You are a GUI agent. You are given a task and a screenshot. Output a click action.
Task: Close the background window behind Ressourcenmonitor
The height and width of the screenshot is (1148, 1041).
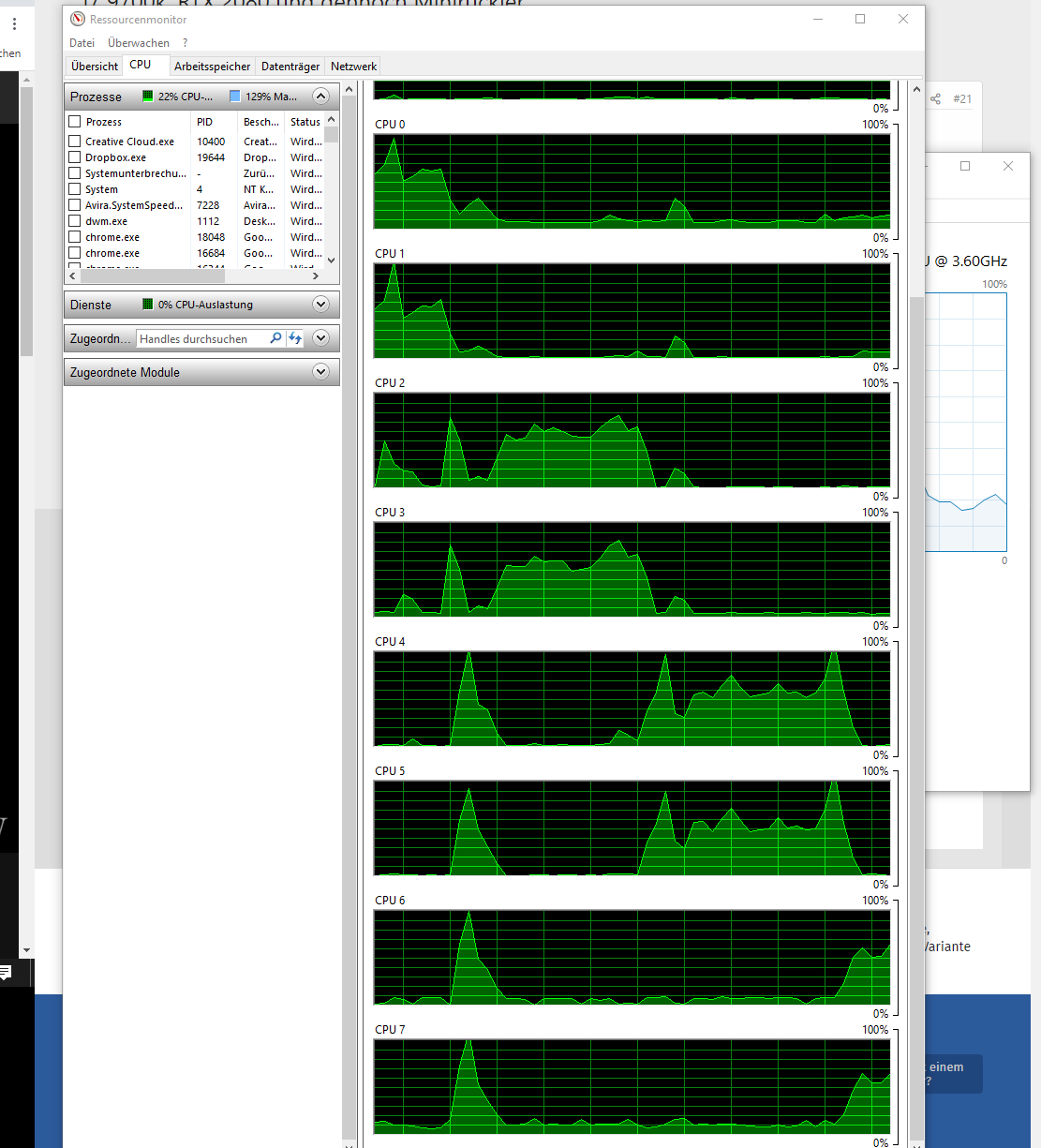[x=1008, y=166]
